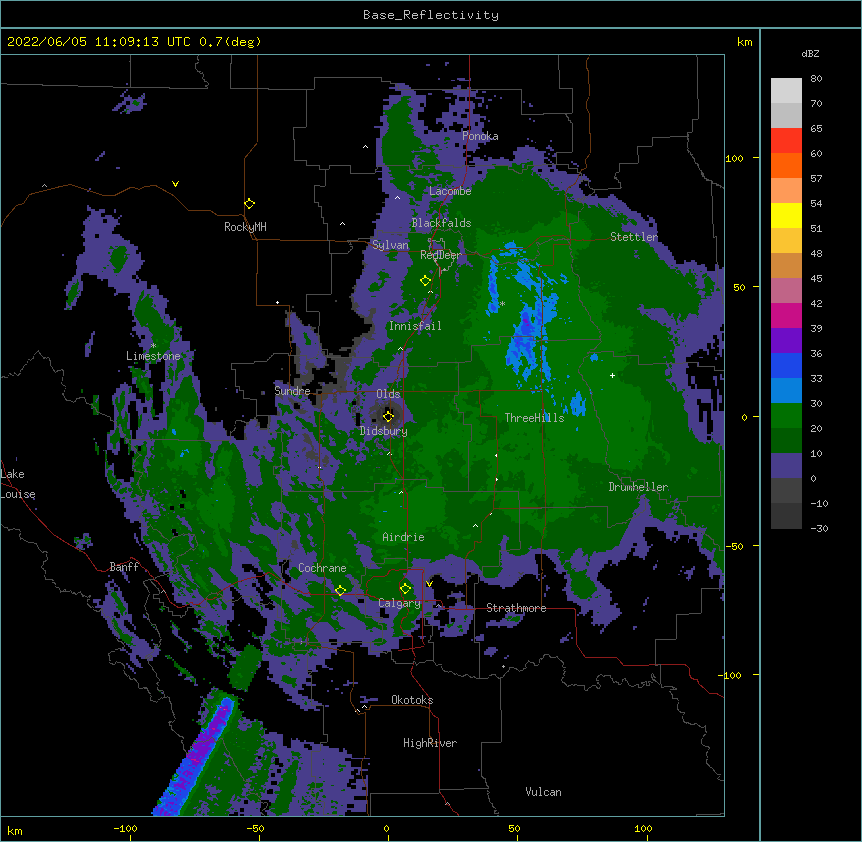Click the yellow V marker east of Calgary

(x=429, y=584)
